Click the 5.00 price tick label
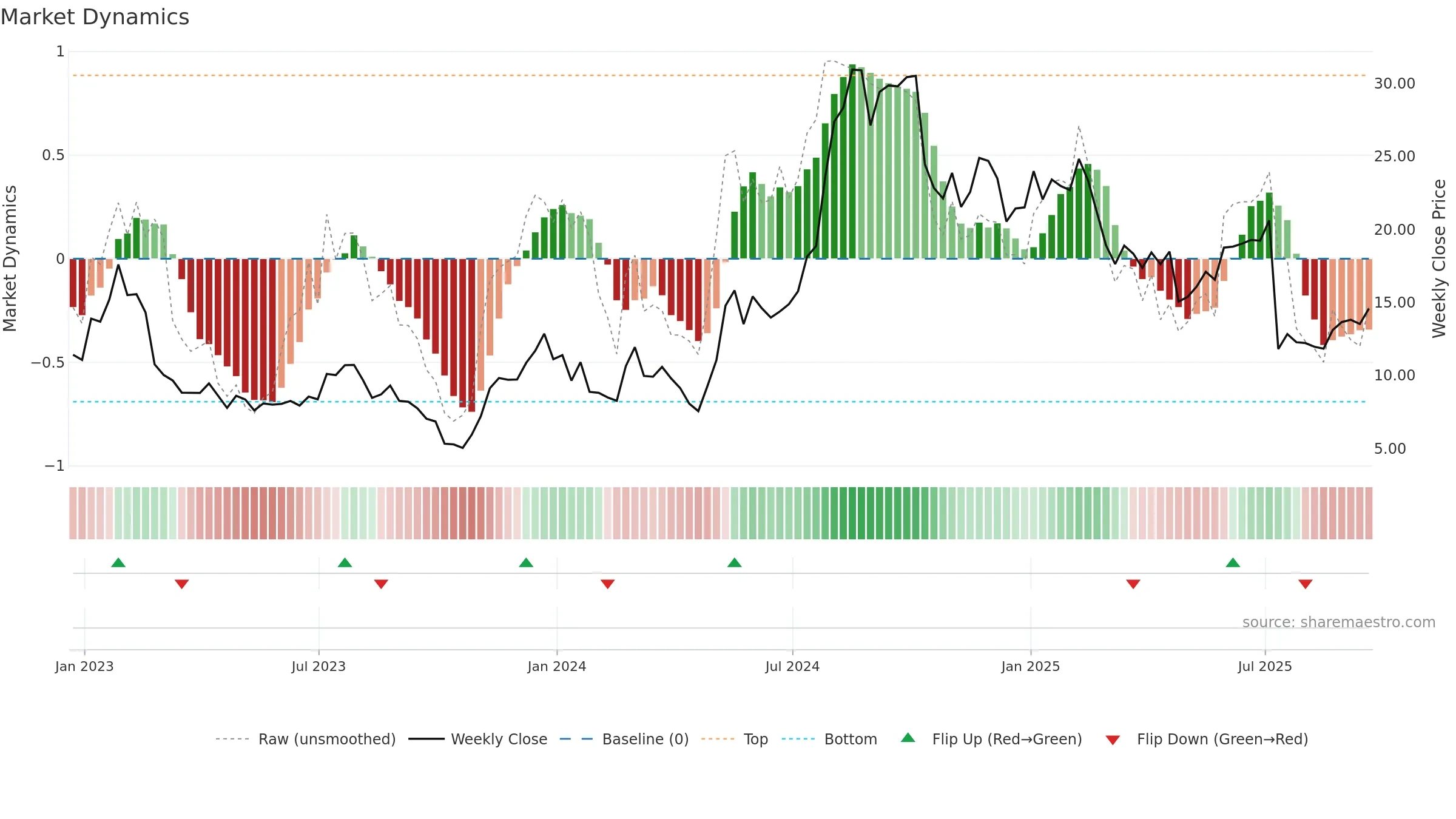 click(x=1390, y=449)
